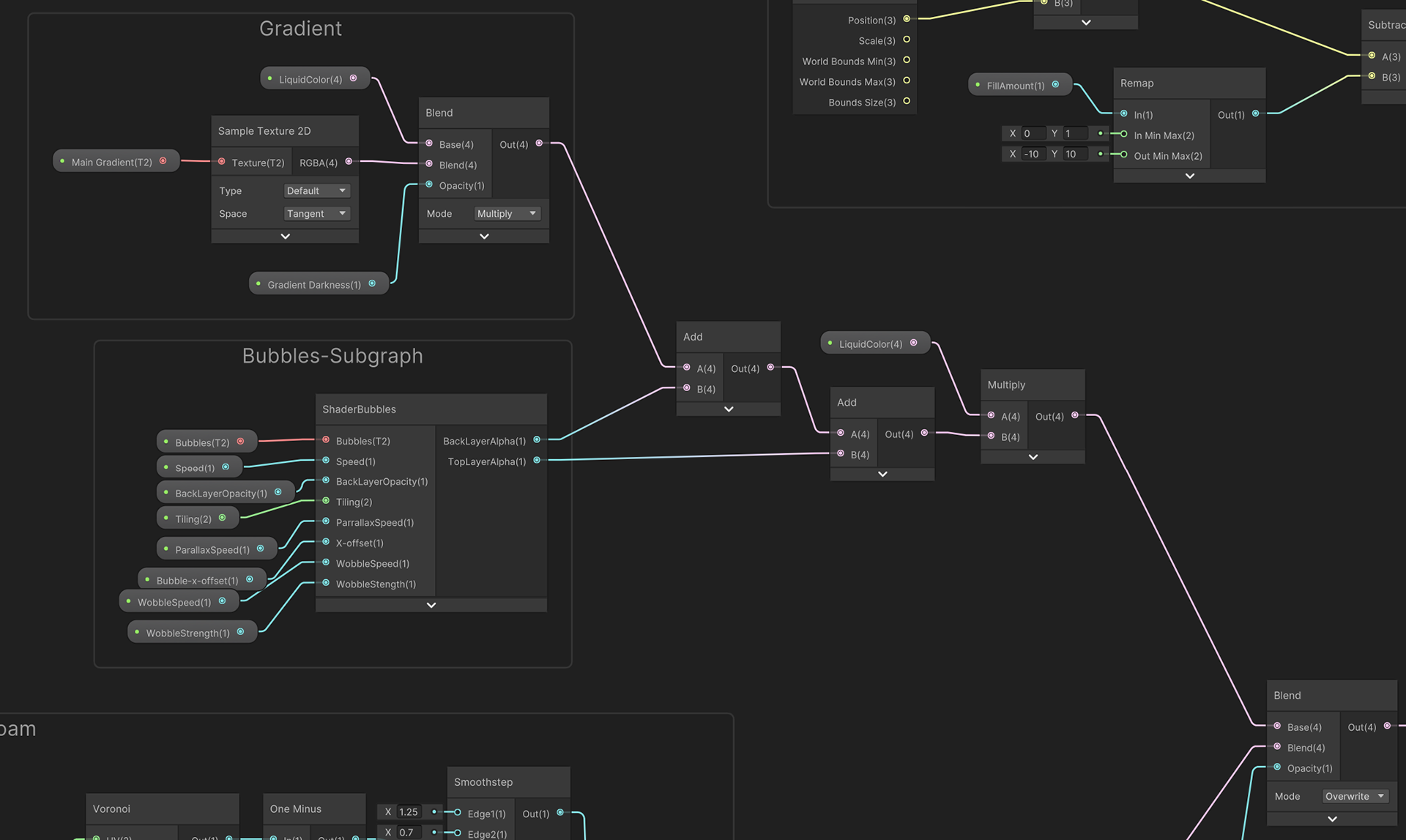Collapse chevron under the Remap node
Screen dimensions: 1406x840
[1189, 176]
